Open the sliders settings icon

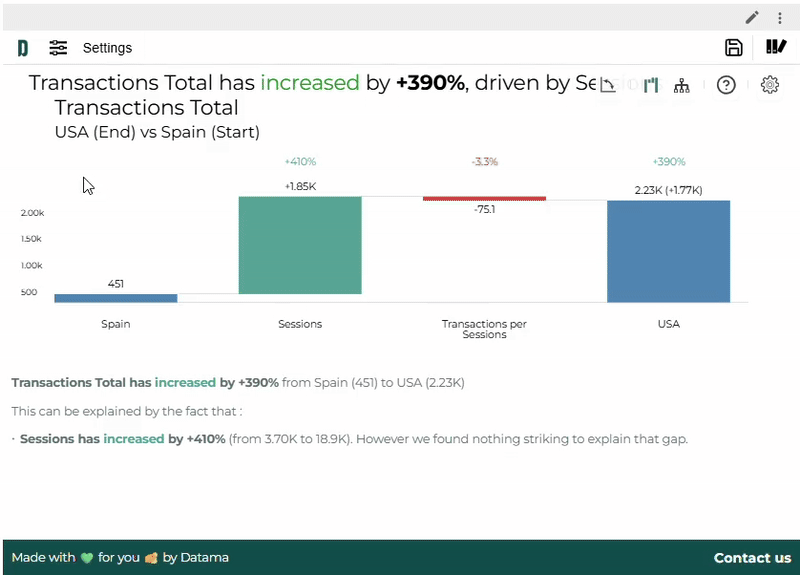(59, 48)
